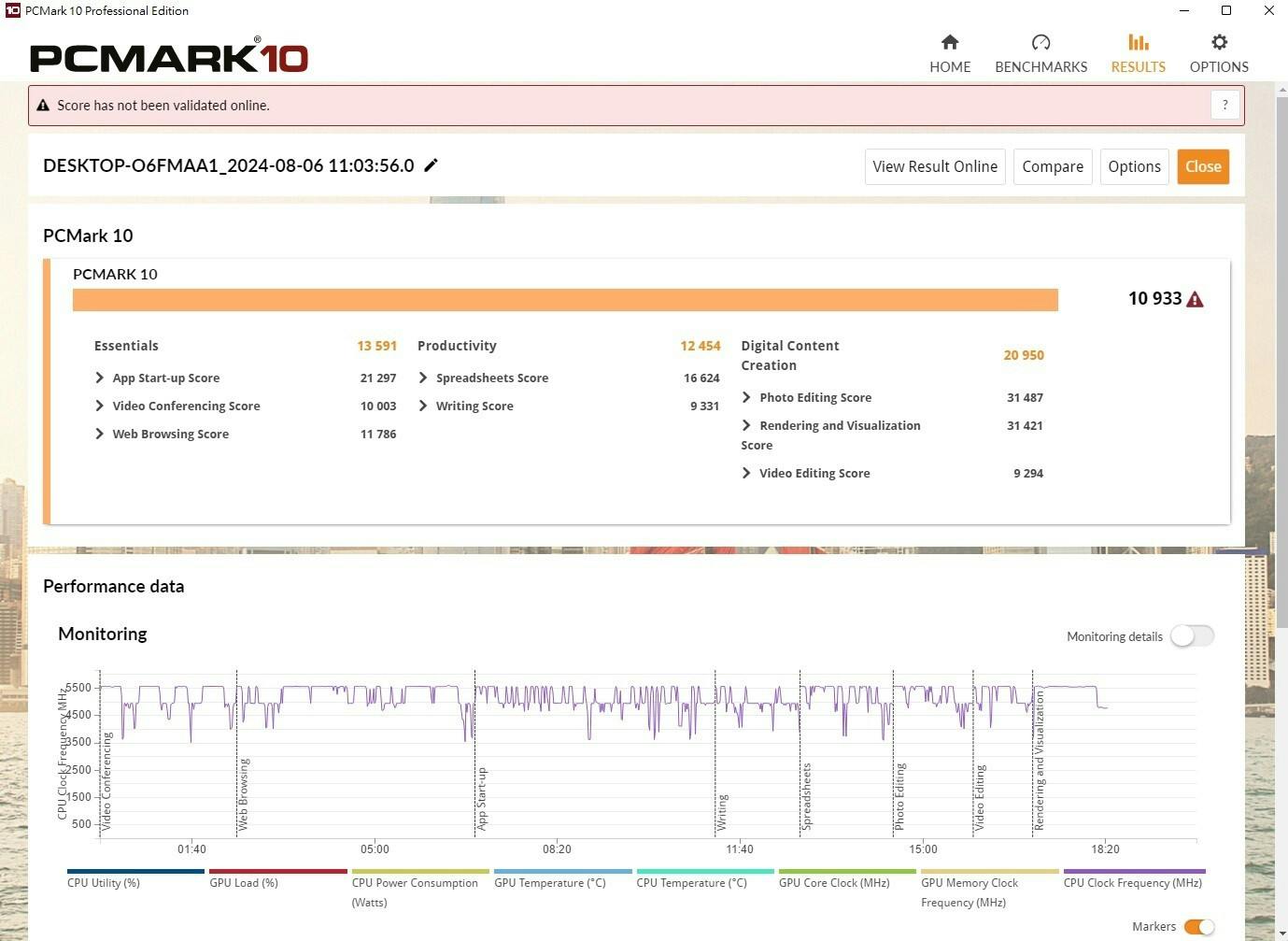Viewport: 1288px width, 941px height.
Task: Click the Writing chart marker
Action: click(722, 812)
